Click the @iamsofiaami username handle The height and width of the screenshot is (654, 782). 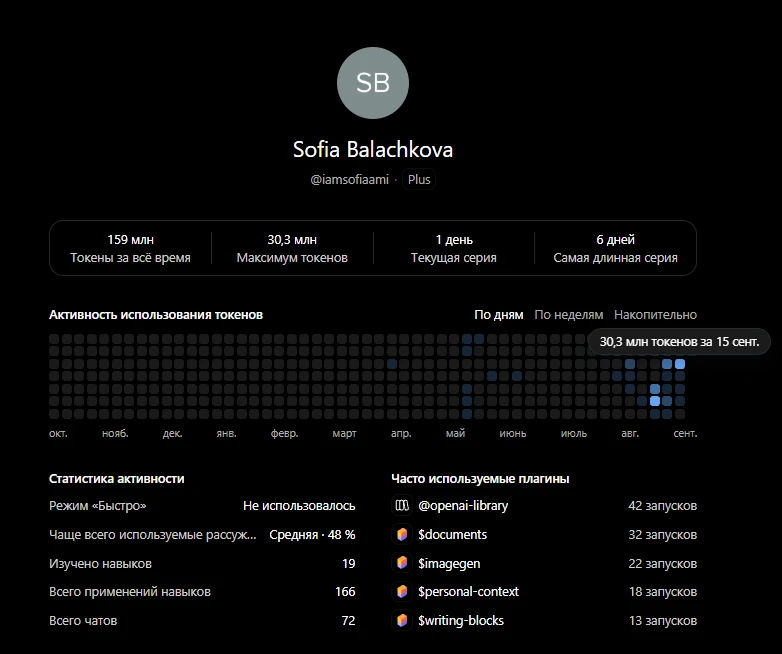349,180
